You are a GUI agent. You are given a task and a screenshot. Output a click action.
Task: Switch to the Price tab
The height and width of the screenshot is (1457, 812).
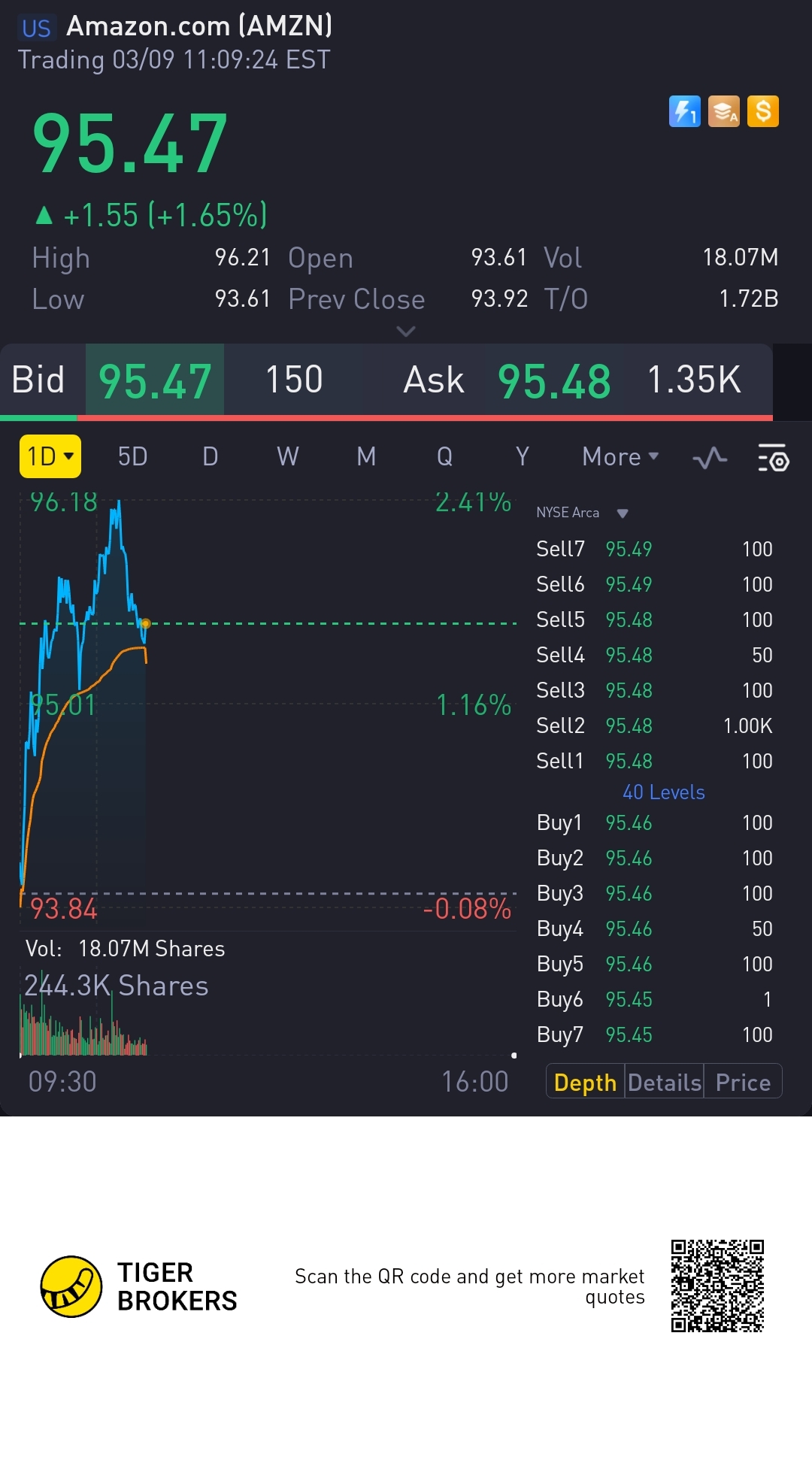pos(743,1083)
